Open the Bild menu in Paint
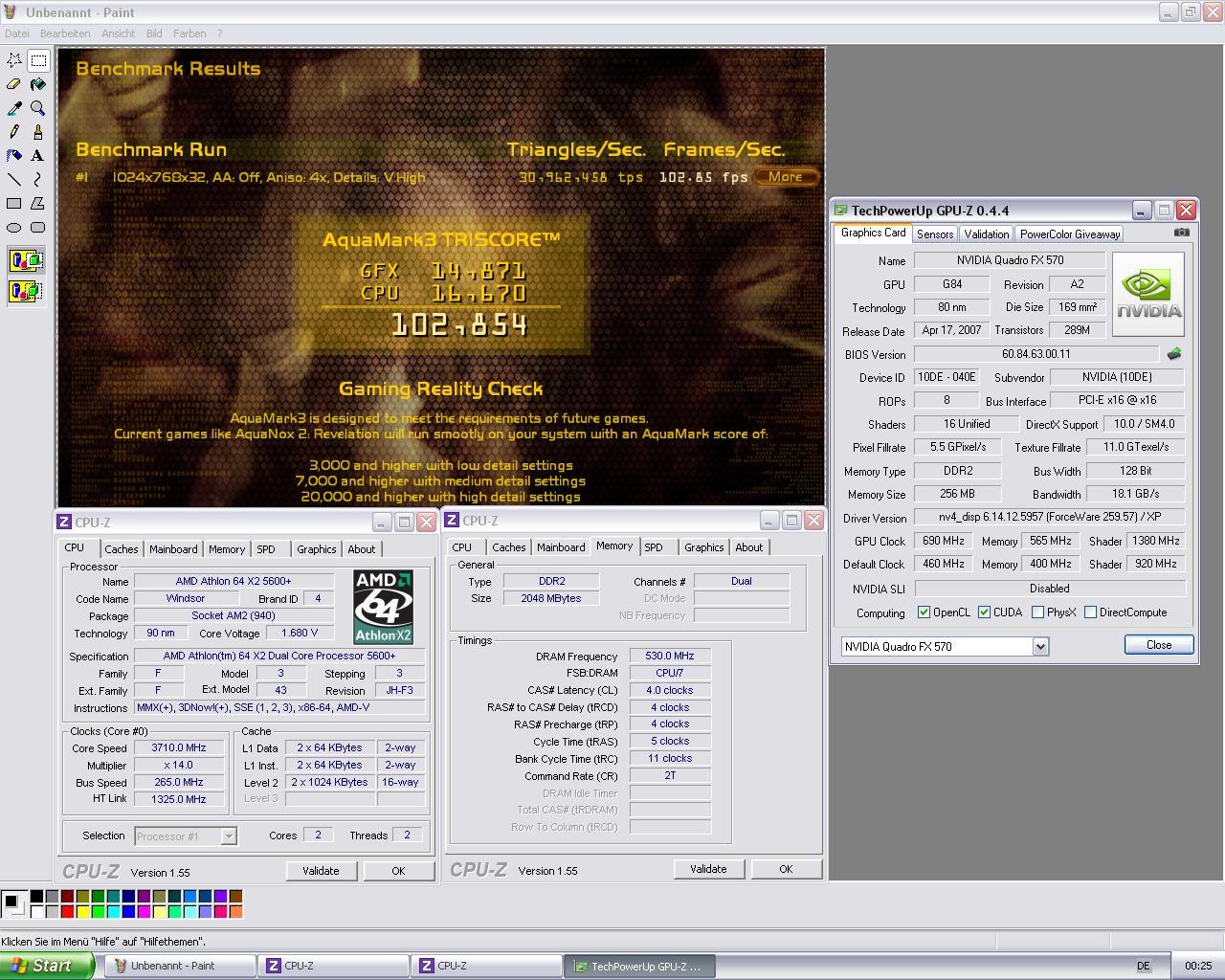 click(154, 33)
